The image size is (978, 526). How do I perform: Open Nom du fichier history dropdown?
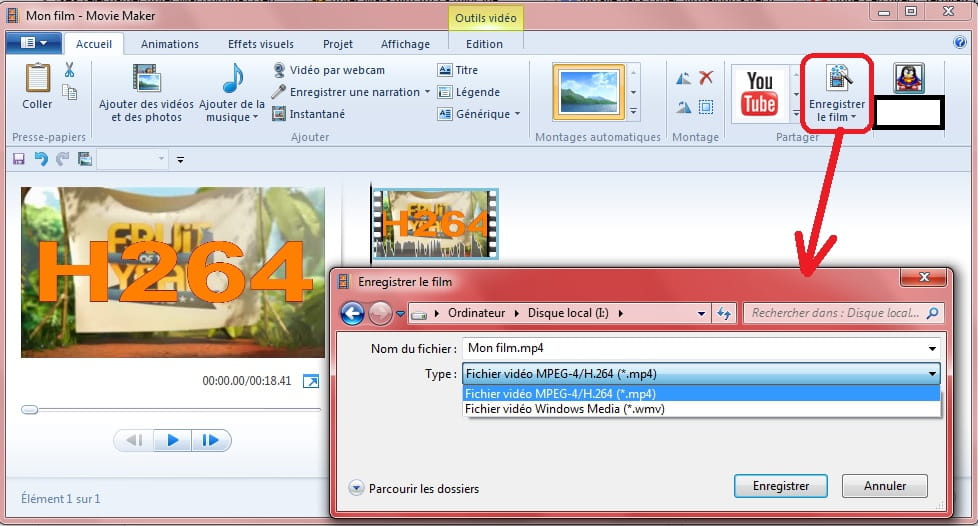(932, 348)
